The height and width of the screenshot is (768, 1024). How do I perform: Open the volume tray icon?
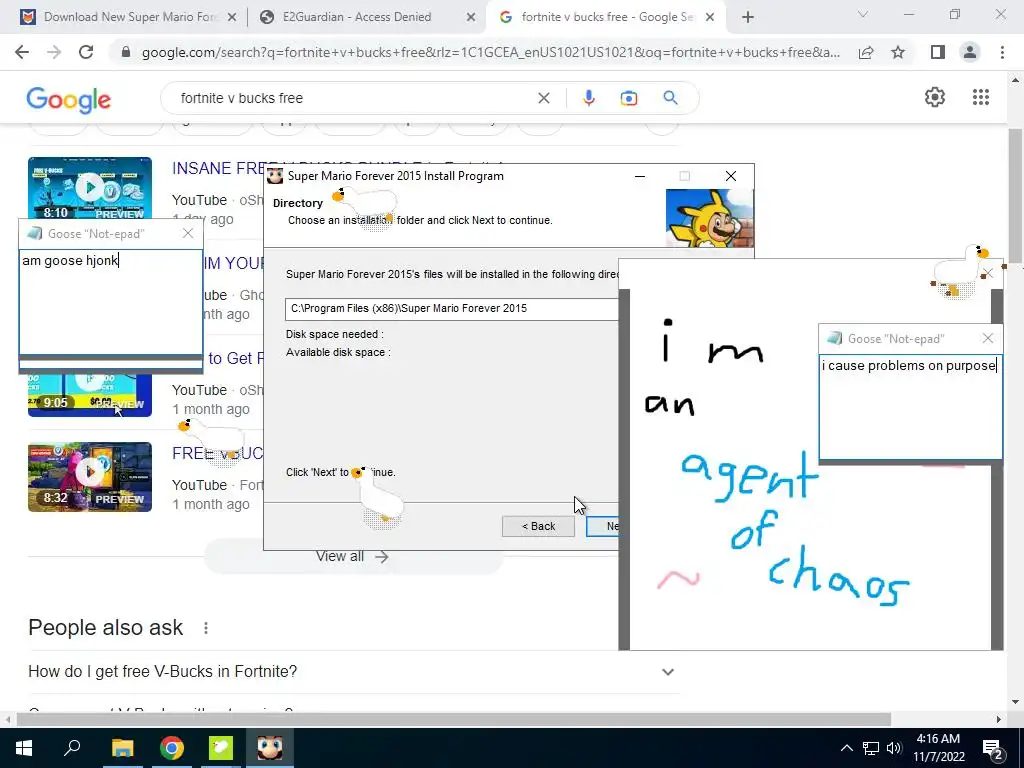894,748
